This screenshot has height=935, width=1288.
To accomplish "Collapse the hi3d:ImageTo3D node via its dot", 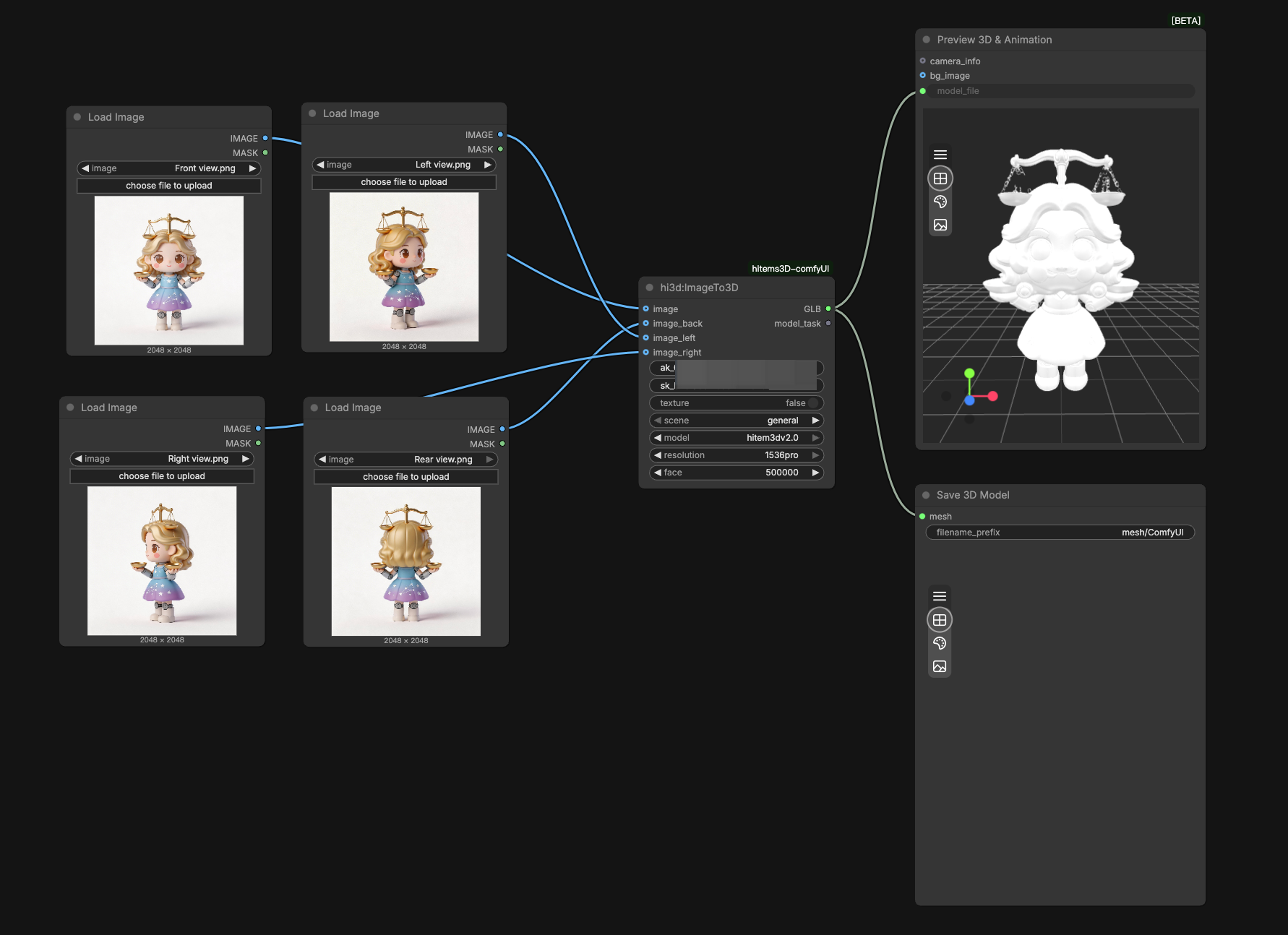I will 649,288.
